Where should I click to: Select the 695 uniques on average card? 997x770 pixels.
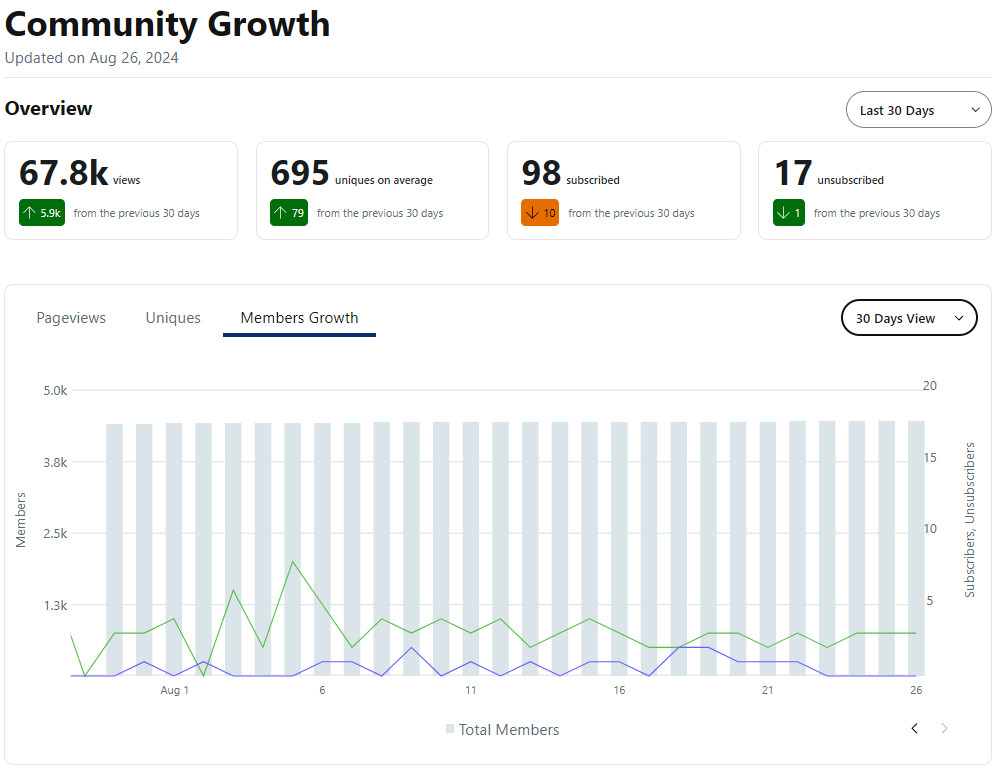coord(372,190)
